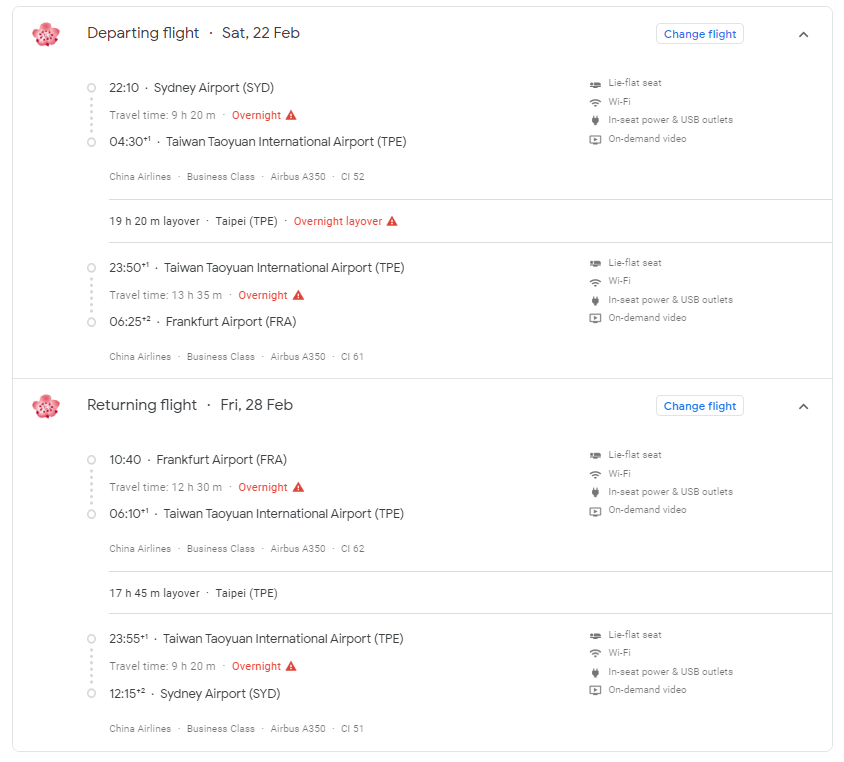844x762 pixels.
Task: Click the Overnight warning triangle on departing first leg
Action: coord(292,114)
